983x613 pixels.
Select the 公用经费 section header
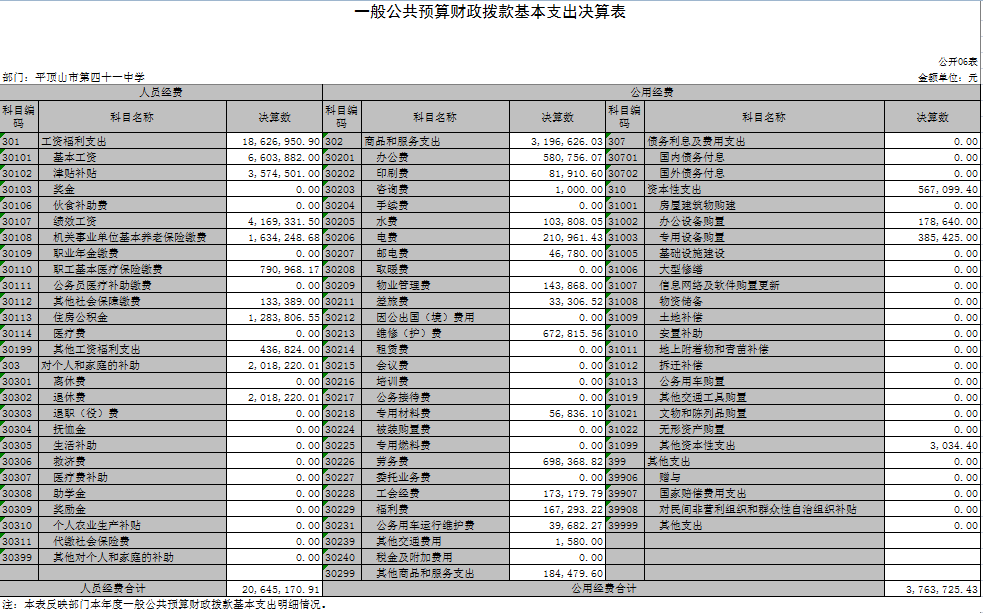[652, 92]
